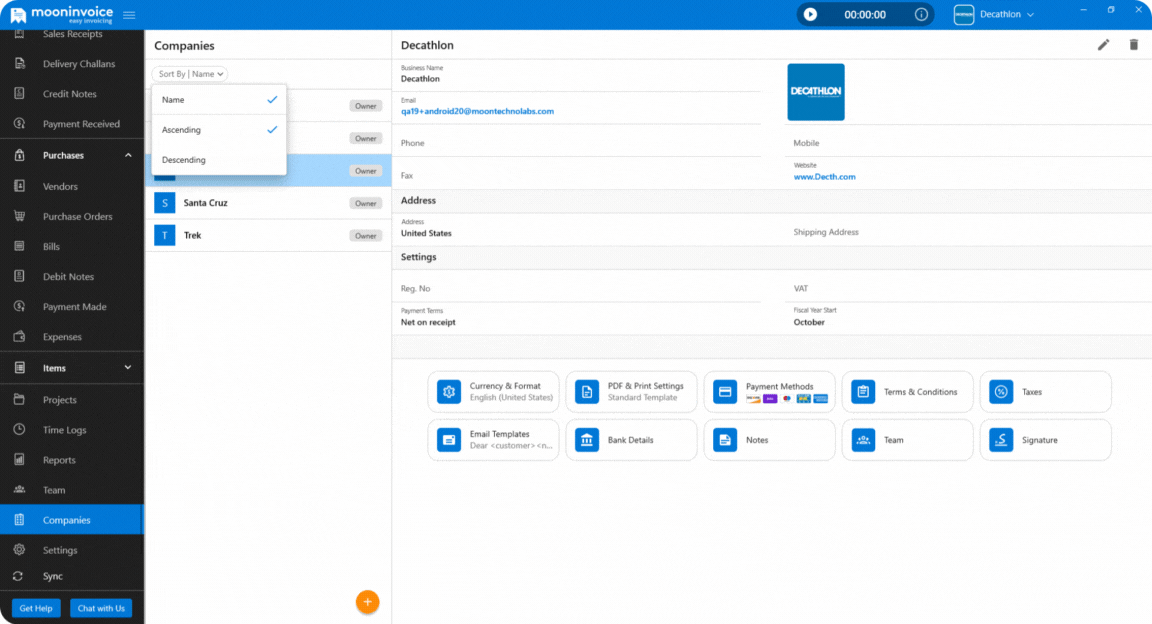
Task: Open Team tile in company settings
Action: click(x=907, y=440)
